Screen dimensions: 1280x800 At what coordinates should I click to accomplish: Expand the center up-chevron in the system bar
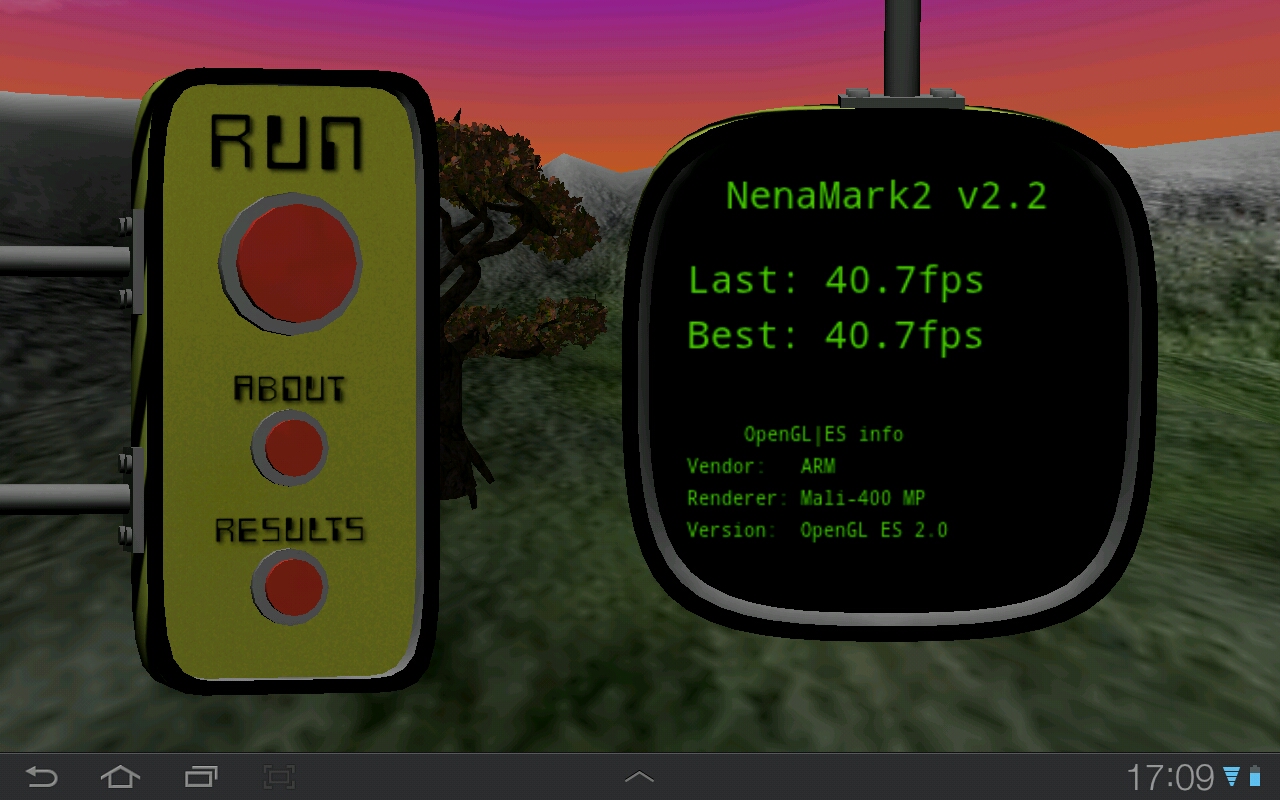(640, 777)
